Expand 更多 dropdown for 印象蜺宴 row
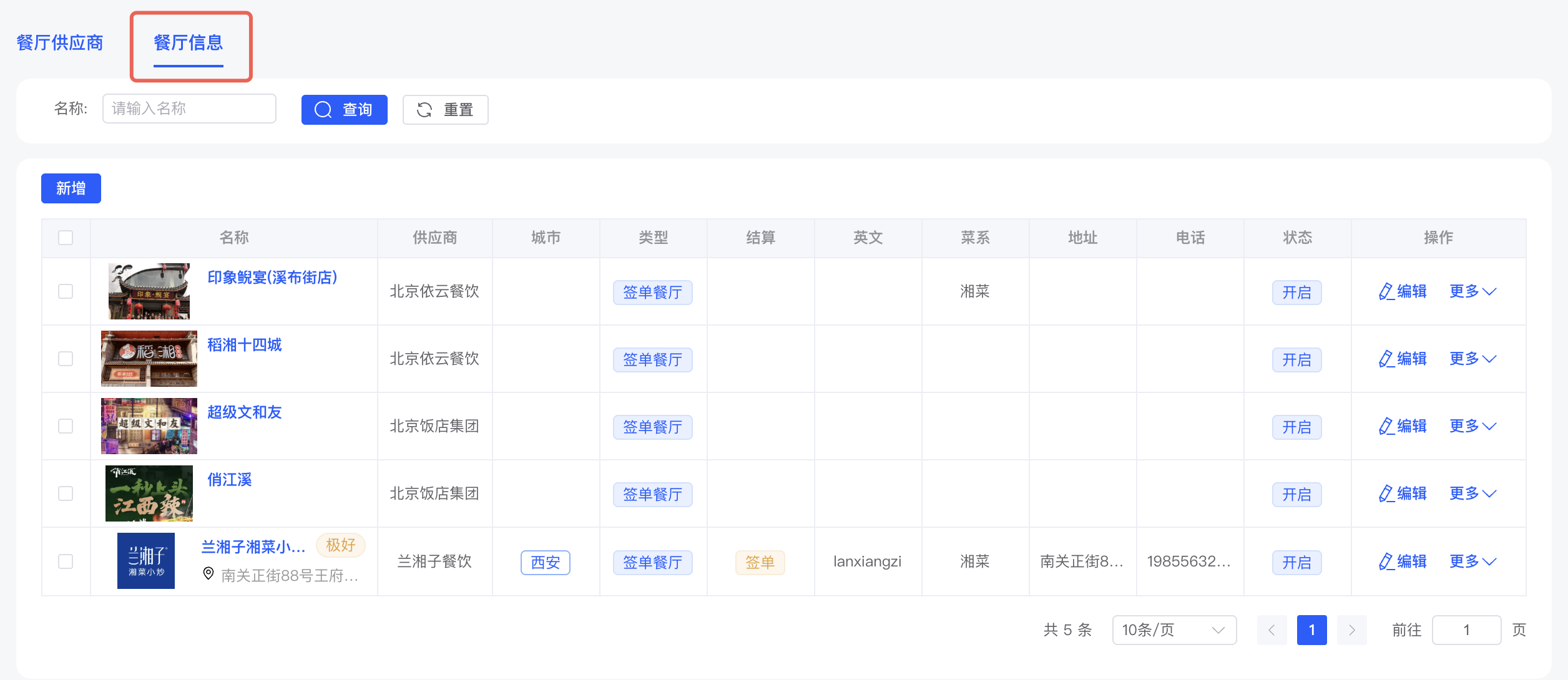The image size is (1568, 680). coord(1472,291)
